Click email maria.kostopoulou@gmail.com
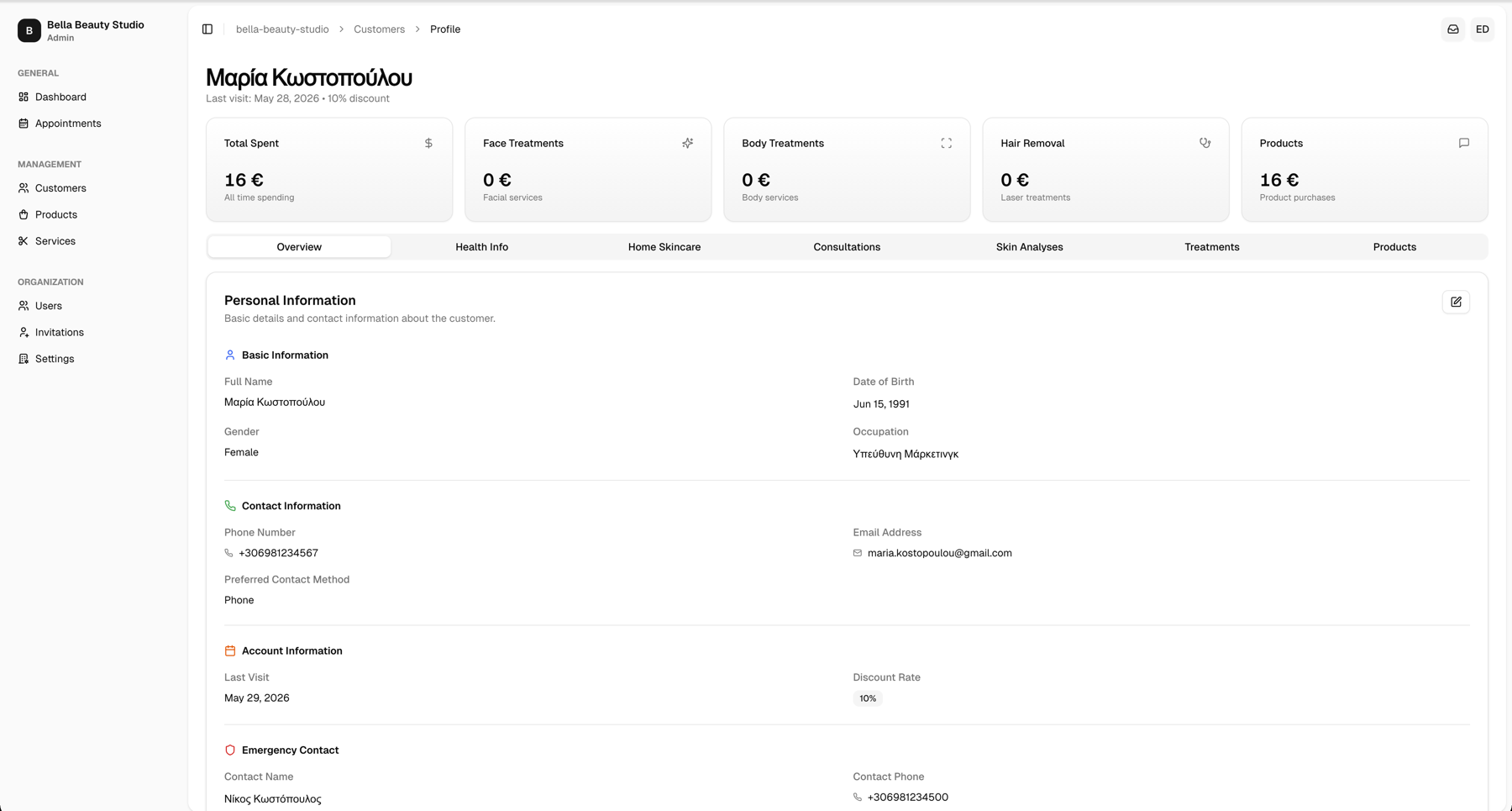Screen dimensions: 1512x811 [940, 553]
